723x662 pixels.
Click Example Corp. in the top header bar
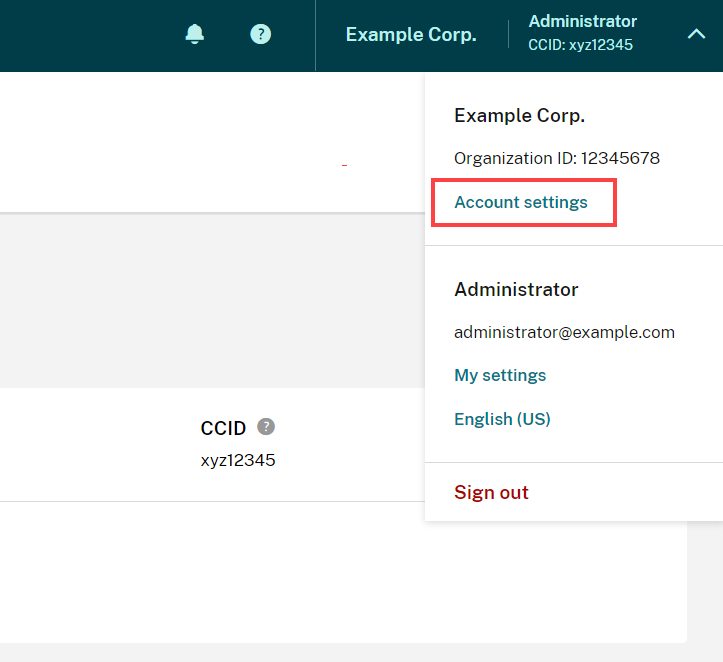pos(411,35)
